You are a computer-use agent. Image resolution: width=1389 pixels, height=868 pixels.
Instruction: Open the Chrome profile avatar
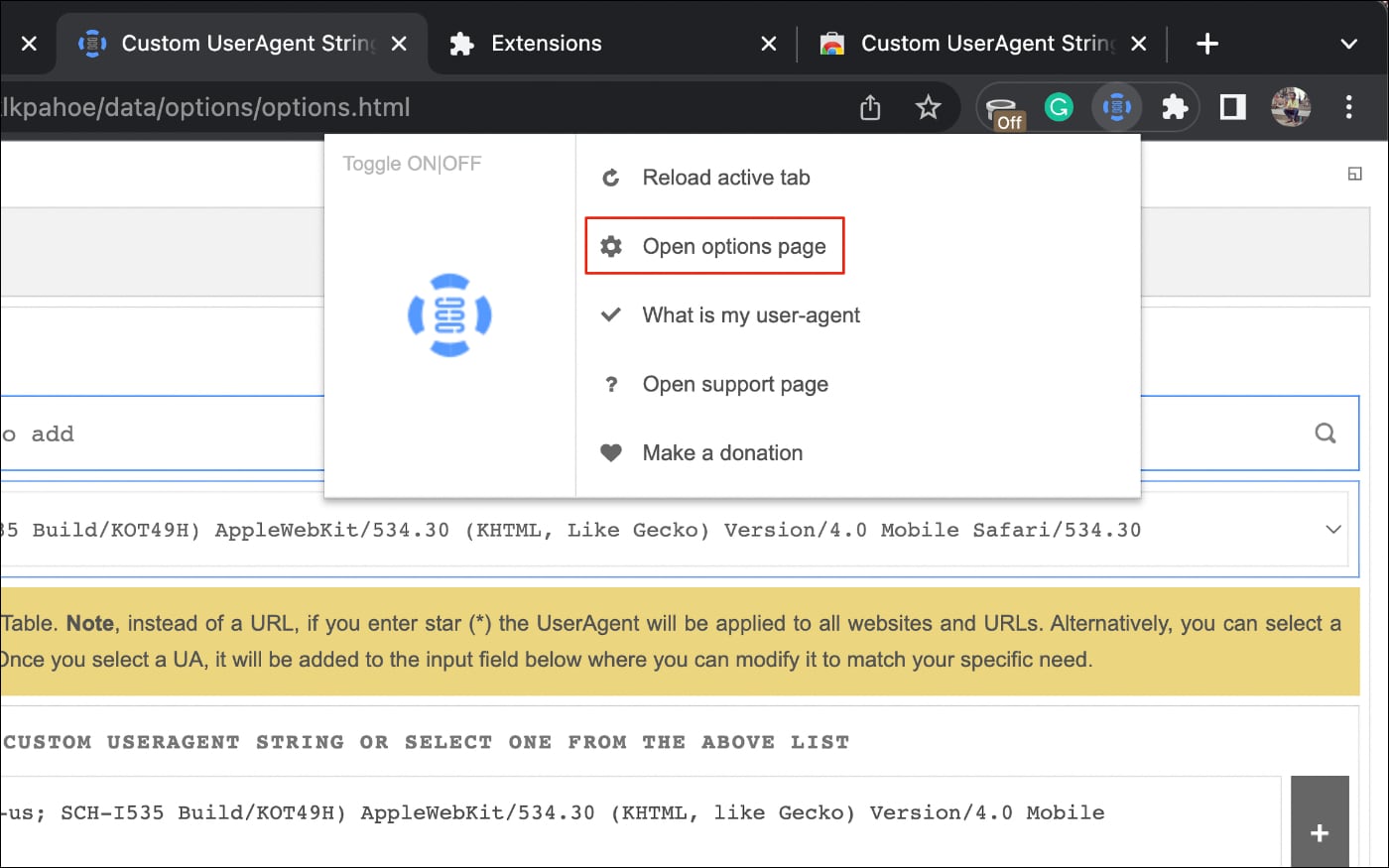pyautogui.click(x=1291, y=107)
